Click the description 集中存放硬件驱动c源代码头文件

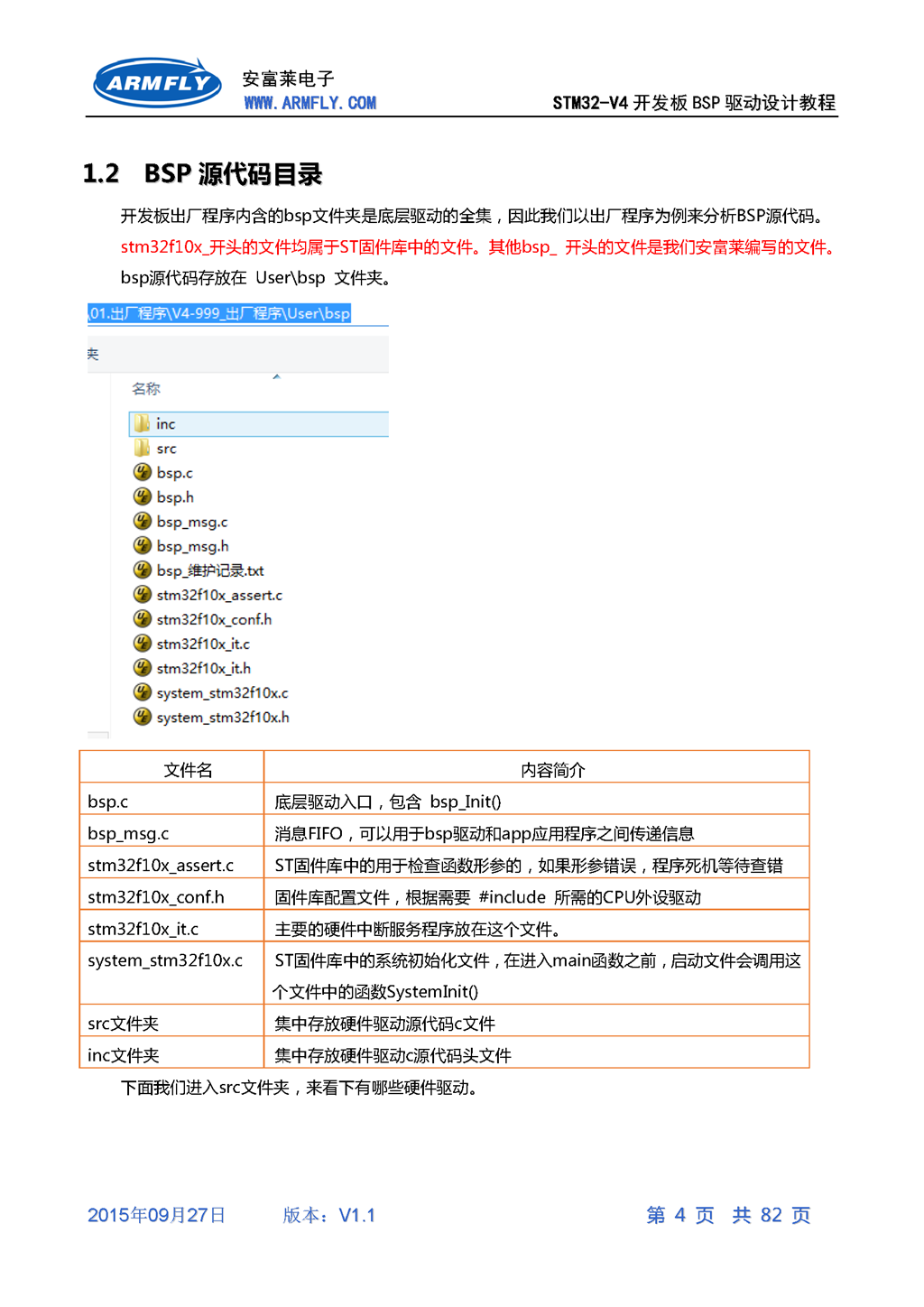[393, 1055]
